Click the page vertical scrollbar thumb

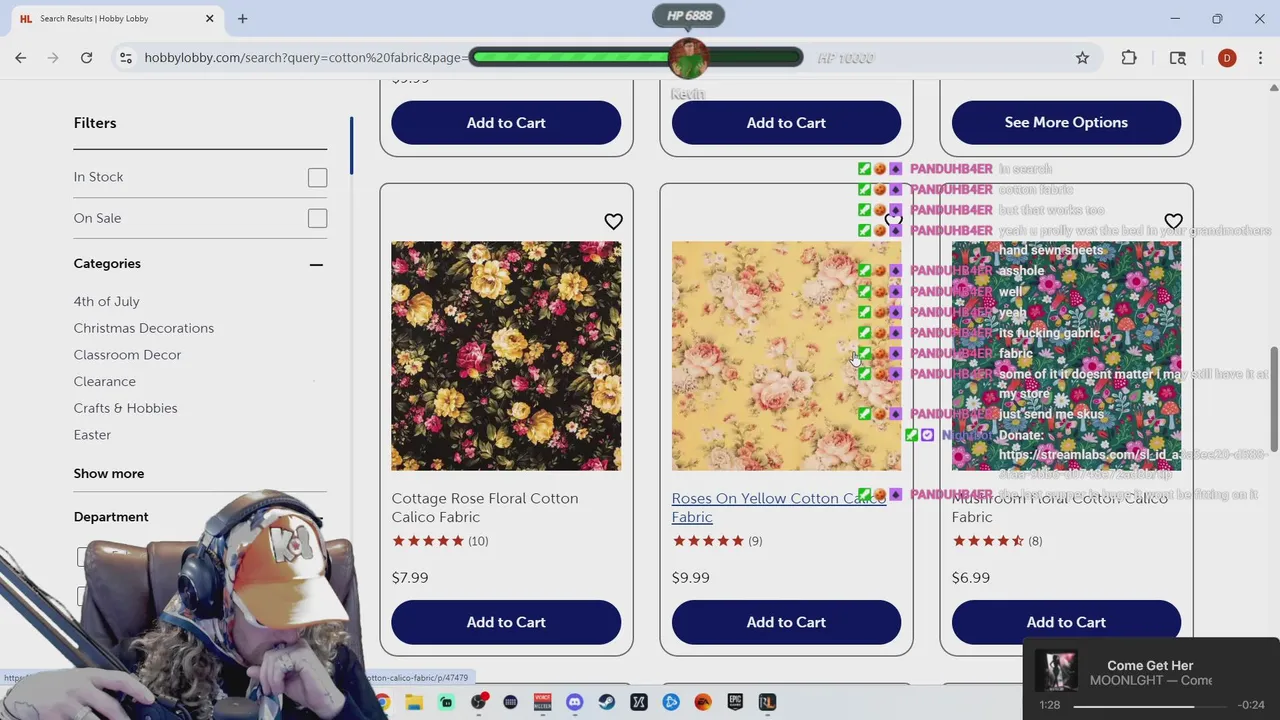[1273, 398]
